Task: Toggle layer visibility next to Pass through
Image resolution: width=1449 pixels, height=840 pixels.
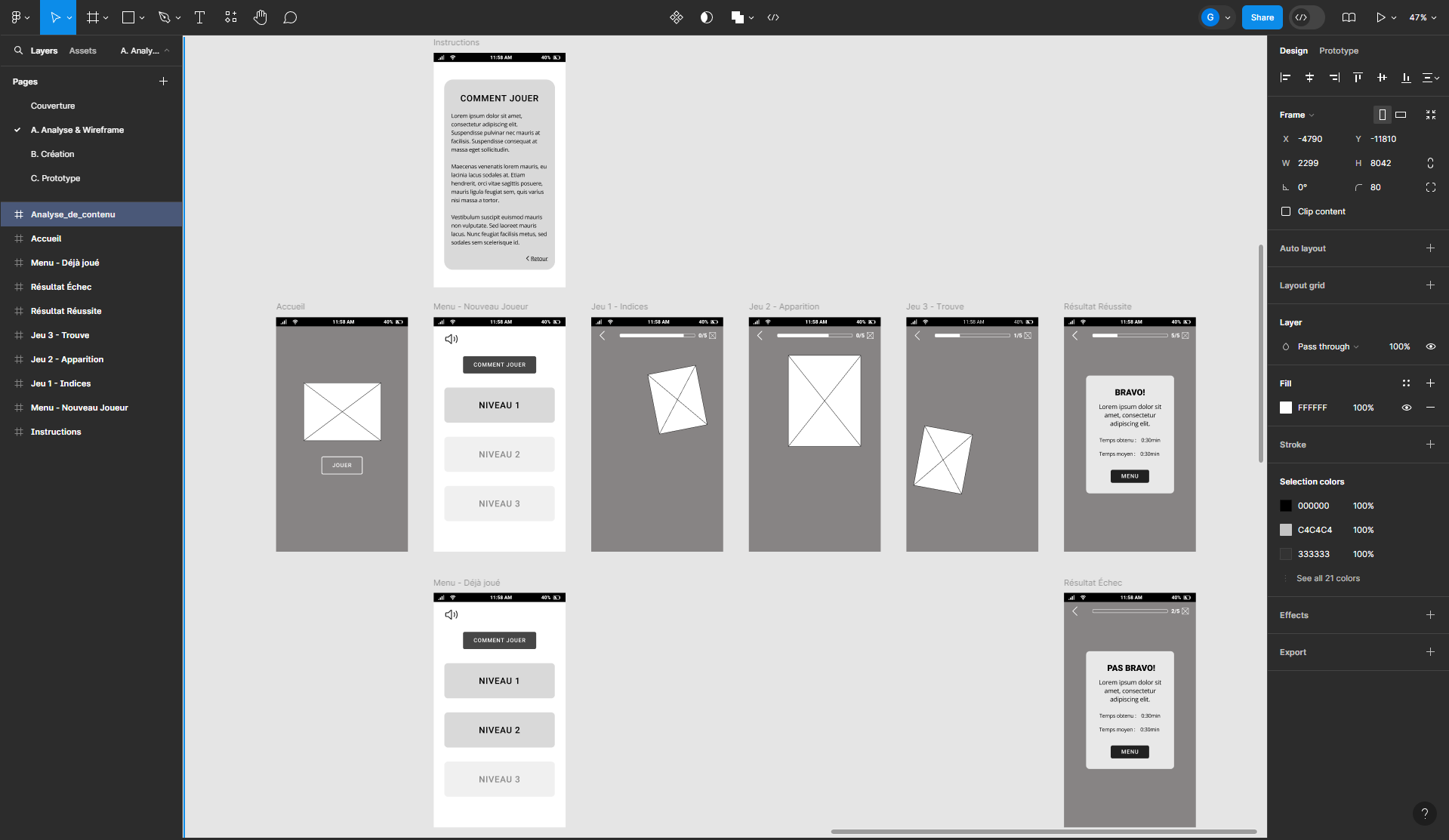Action: click(1431, 346)
